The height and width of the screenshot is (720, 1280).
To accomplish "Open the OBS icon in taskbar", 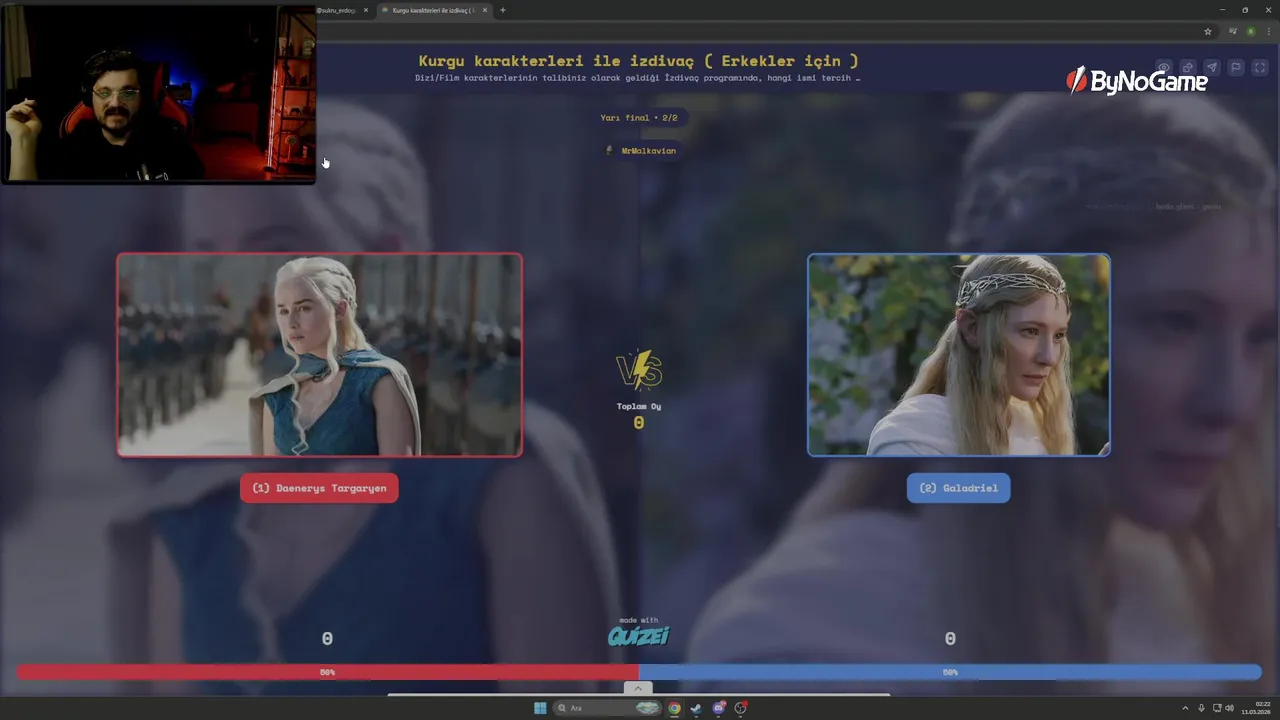I will 740,708.
